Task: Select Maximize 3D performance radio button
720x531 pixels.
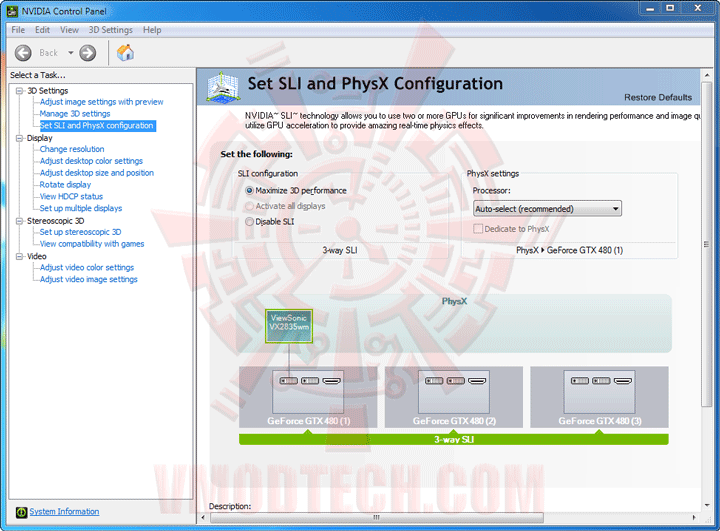Action: pos(249,191)
